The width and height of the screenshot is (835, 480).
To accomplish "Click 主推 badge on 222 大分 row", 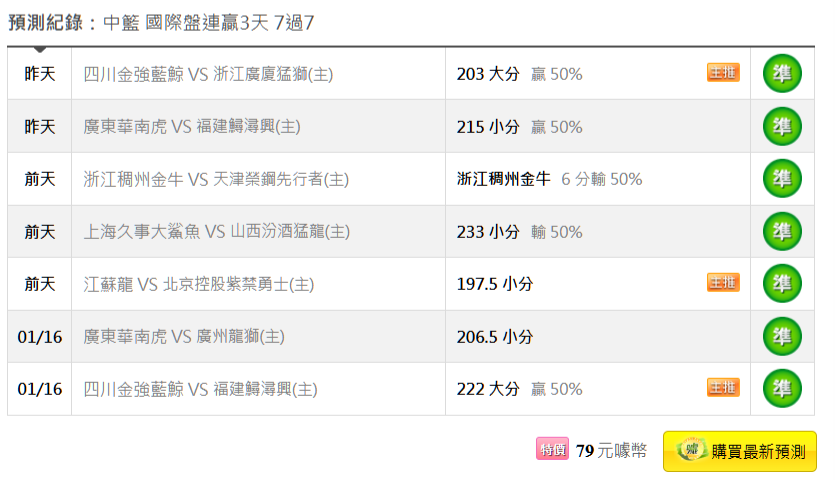I will pos(723,387).
